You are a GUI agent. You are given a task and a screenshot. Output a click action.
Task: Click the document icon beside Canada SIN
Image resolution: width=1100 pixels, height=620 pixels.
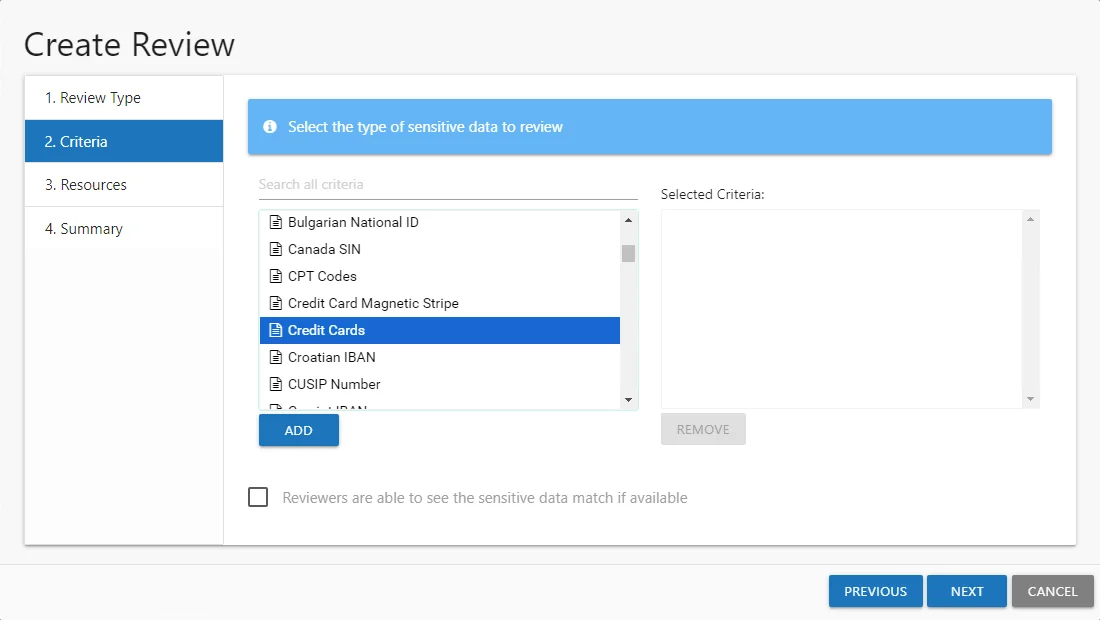coord(276,249)
